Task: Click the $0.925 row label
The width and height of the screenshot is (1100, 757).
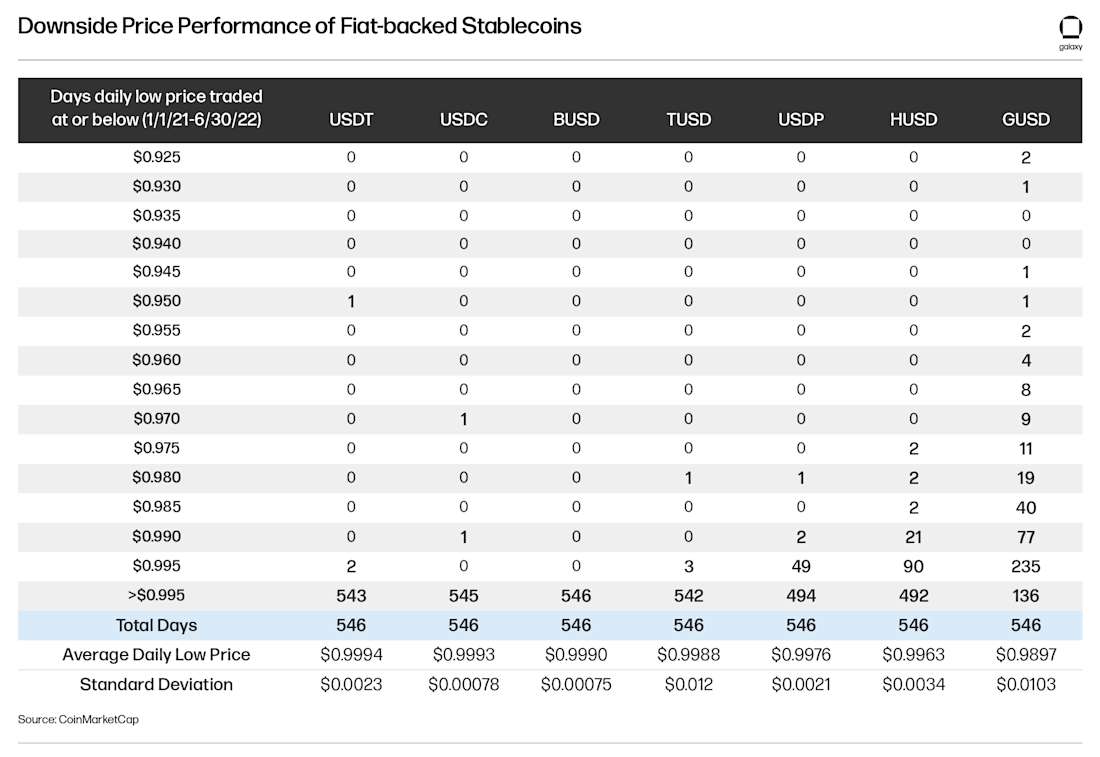Action: 156,157
